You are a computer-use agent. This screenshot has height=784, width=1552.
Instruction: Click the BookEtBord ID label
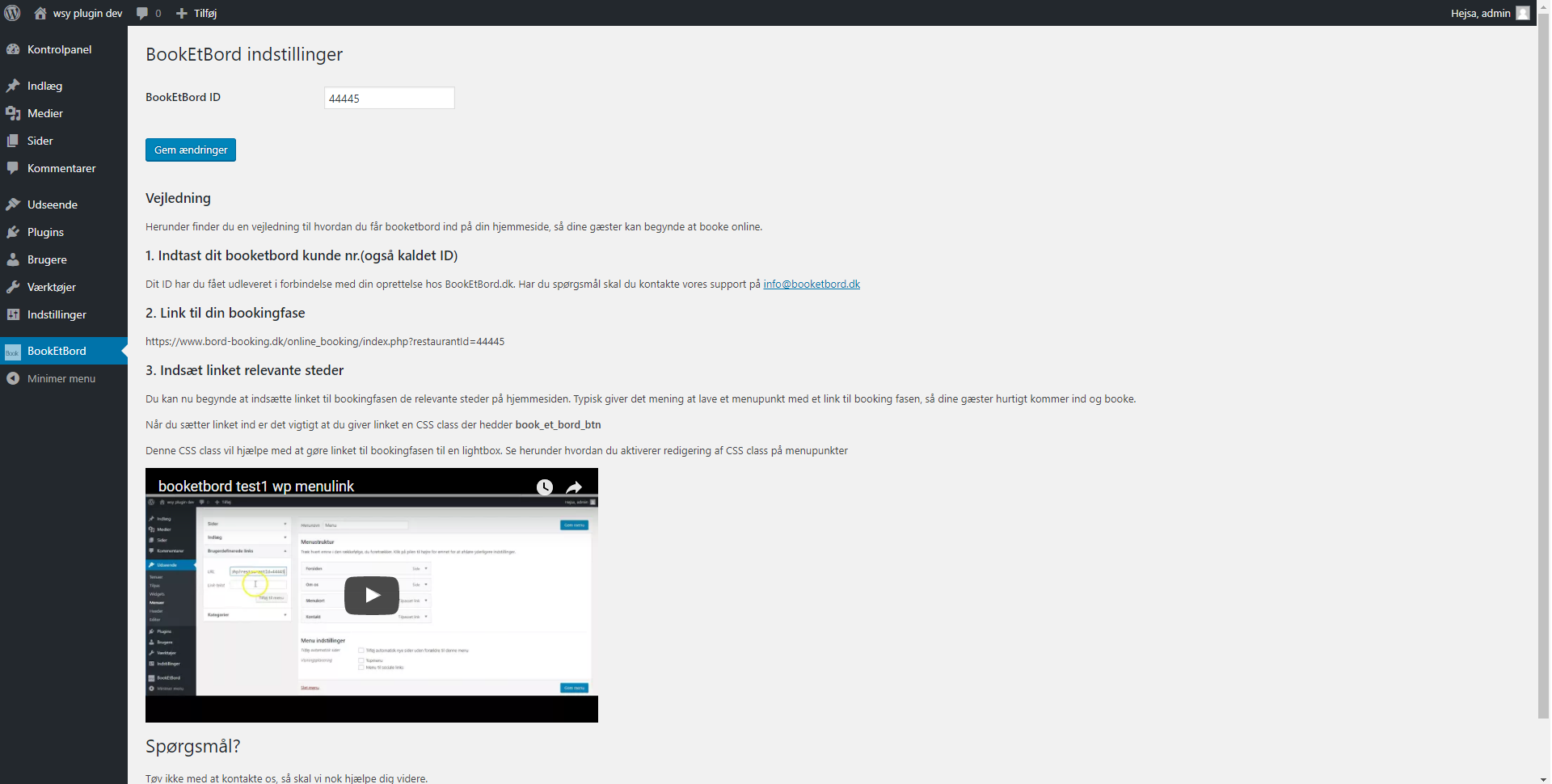(183, 97)
